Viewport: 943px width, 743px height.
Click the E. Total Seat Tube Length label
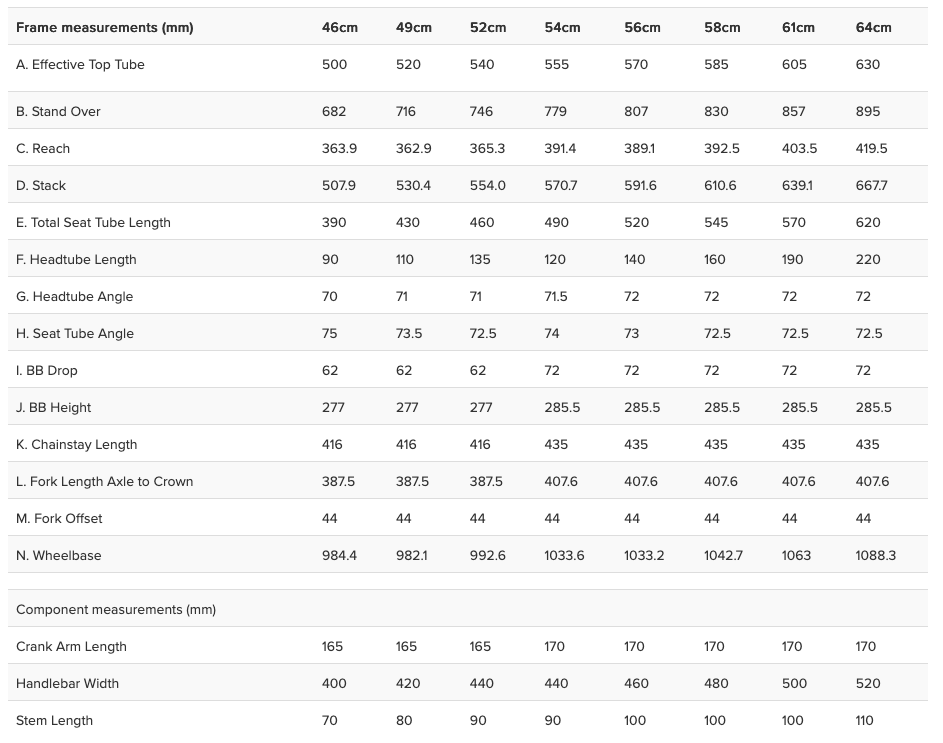[x=93, y=222]
